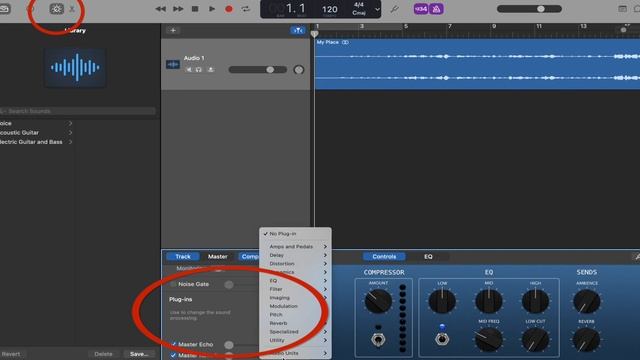Viewport: 640px width, 360px height.
Task: Toggle the Count-in button
Action: [421, 9]
